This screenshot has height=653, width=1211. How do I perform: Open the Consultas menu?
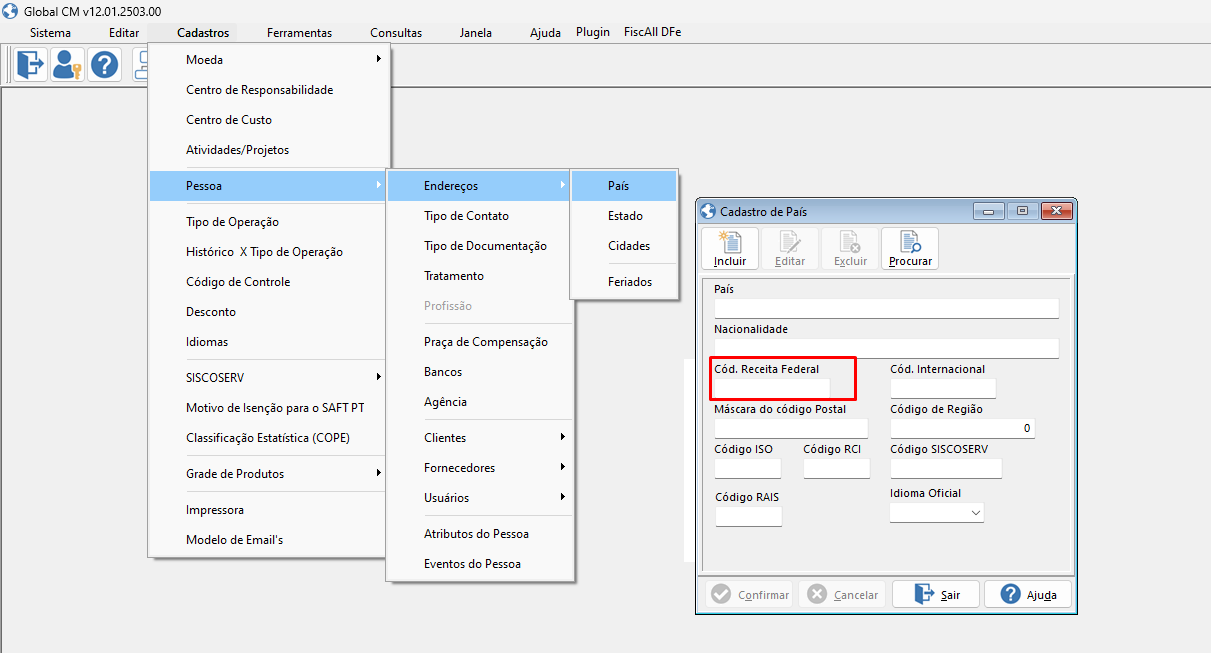coord(396,33)
